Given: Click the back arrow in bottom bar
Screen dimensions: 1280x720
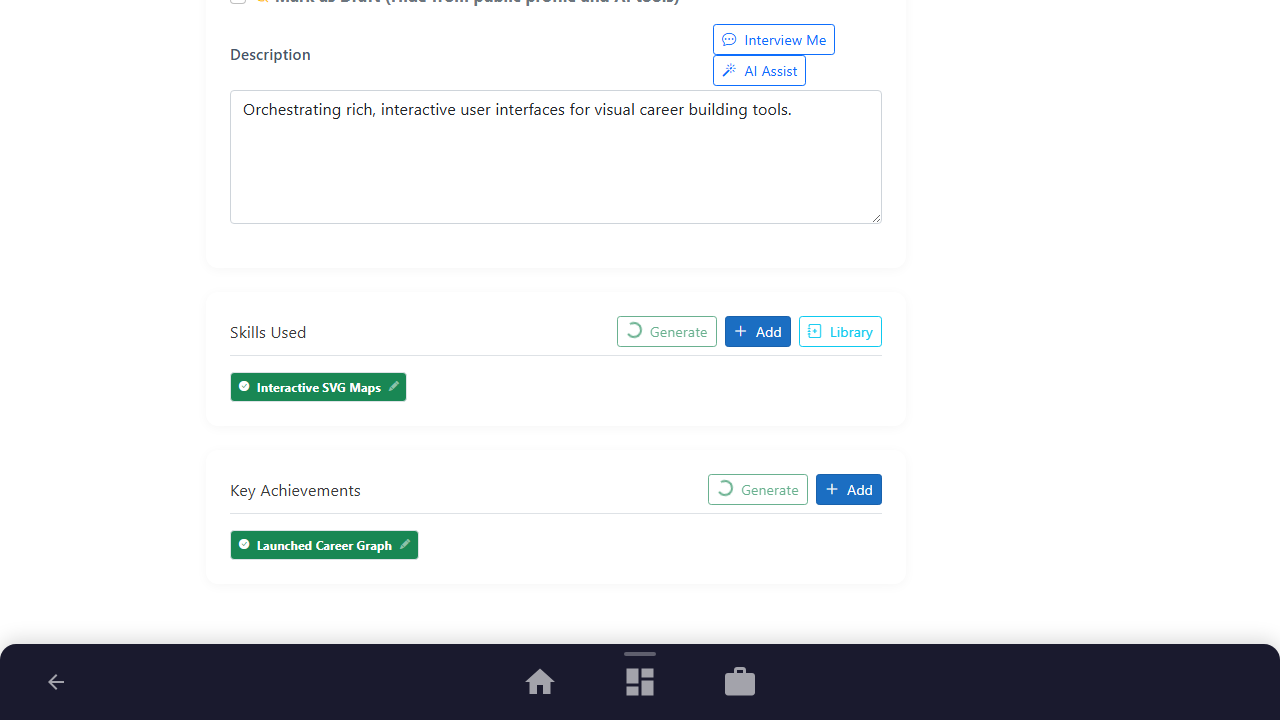Looking at the screenshot, I should click(56, 682).
